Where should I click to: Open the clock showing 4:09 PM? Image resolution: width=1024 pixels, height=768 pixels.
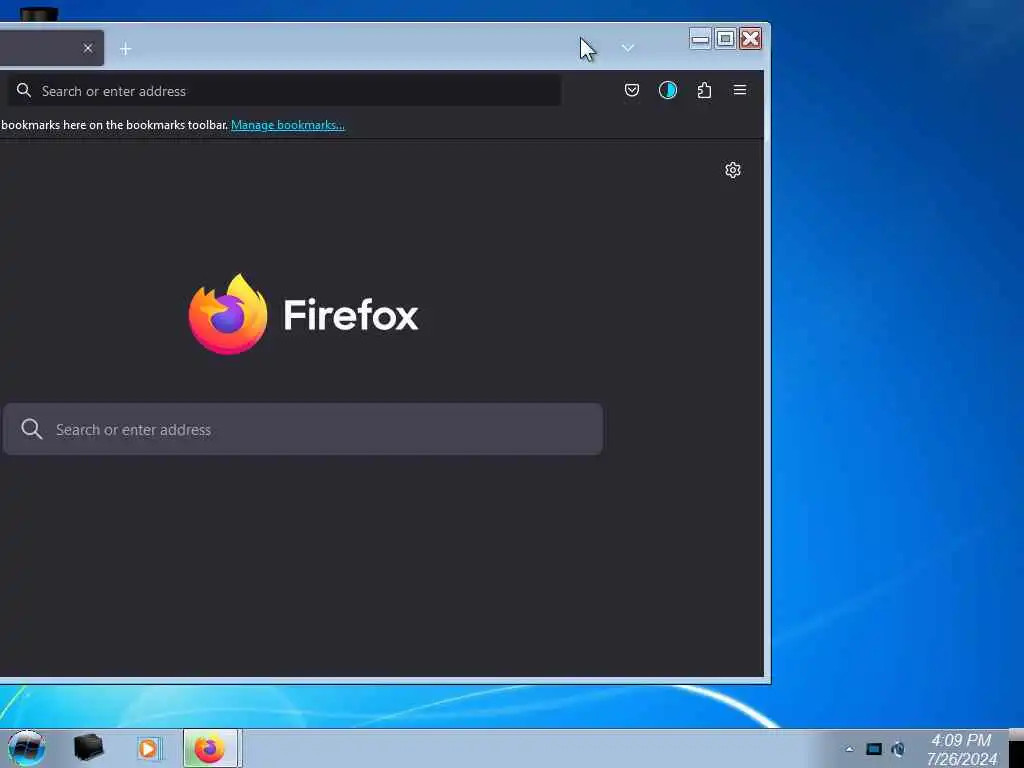click(961, 749)
